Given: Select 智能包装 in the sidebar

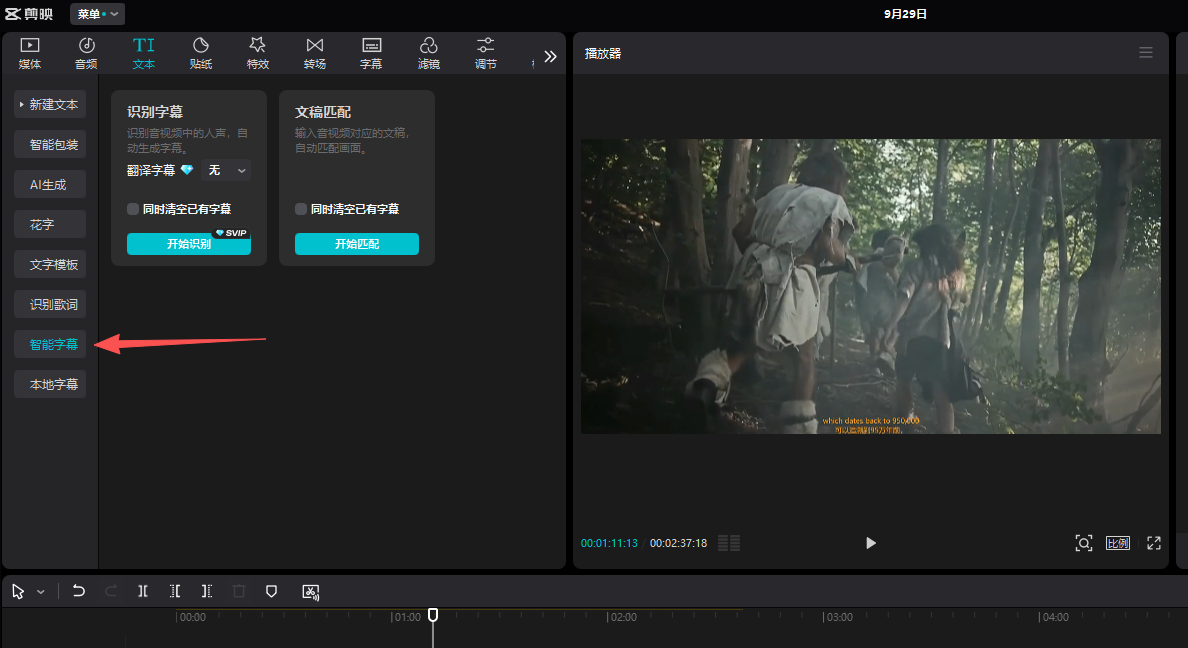Looking at the screenshot, I should click(50, 144).
